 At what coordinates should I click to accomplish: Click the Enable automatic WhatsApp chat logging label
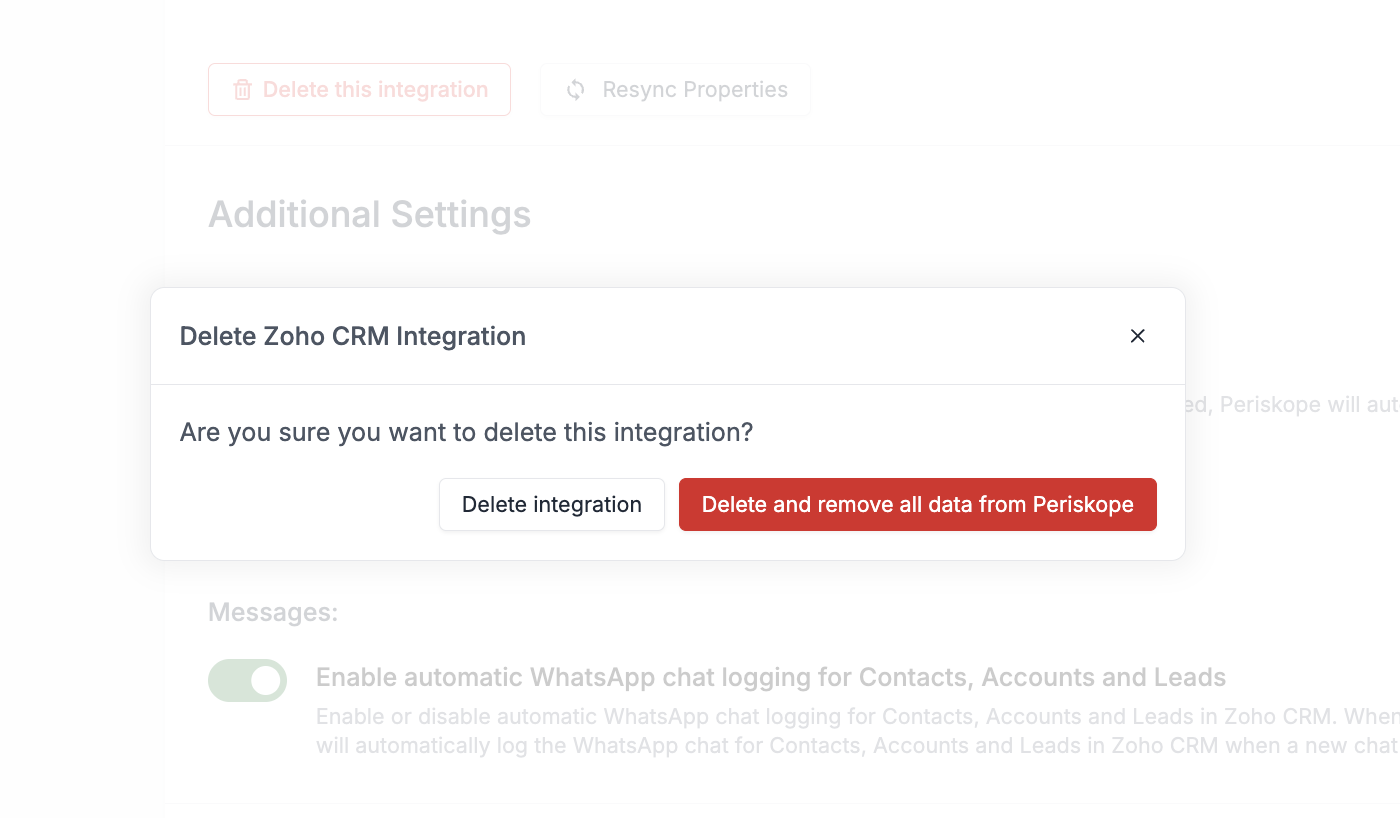pos(770,678)
